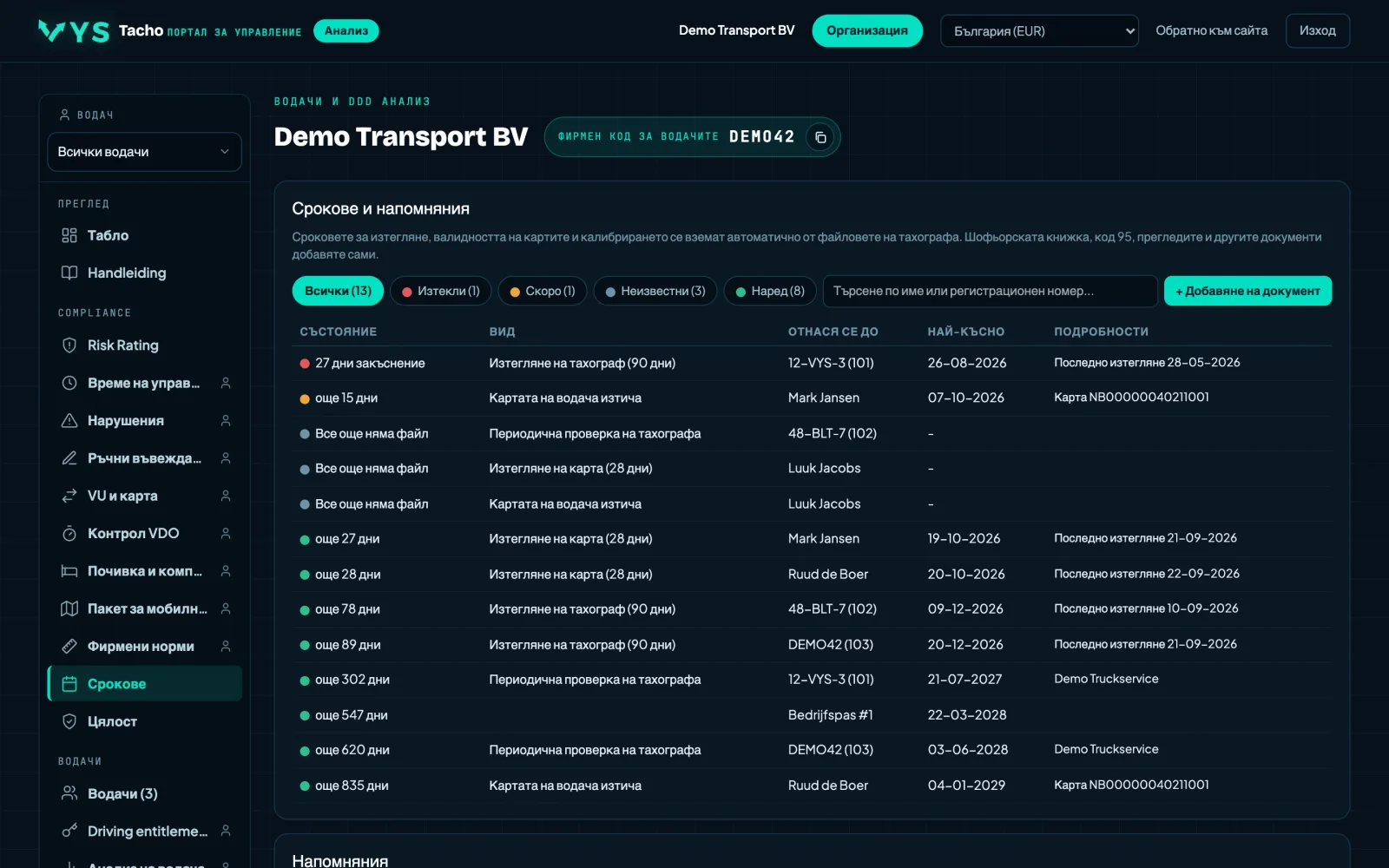Click the Ръчни въвеждания pencil icon
Screen dimensions: 1389x868
click(69, 458)
